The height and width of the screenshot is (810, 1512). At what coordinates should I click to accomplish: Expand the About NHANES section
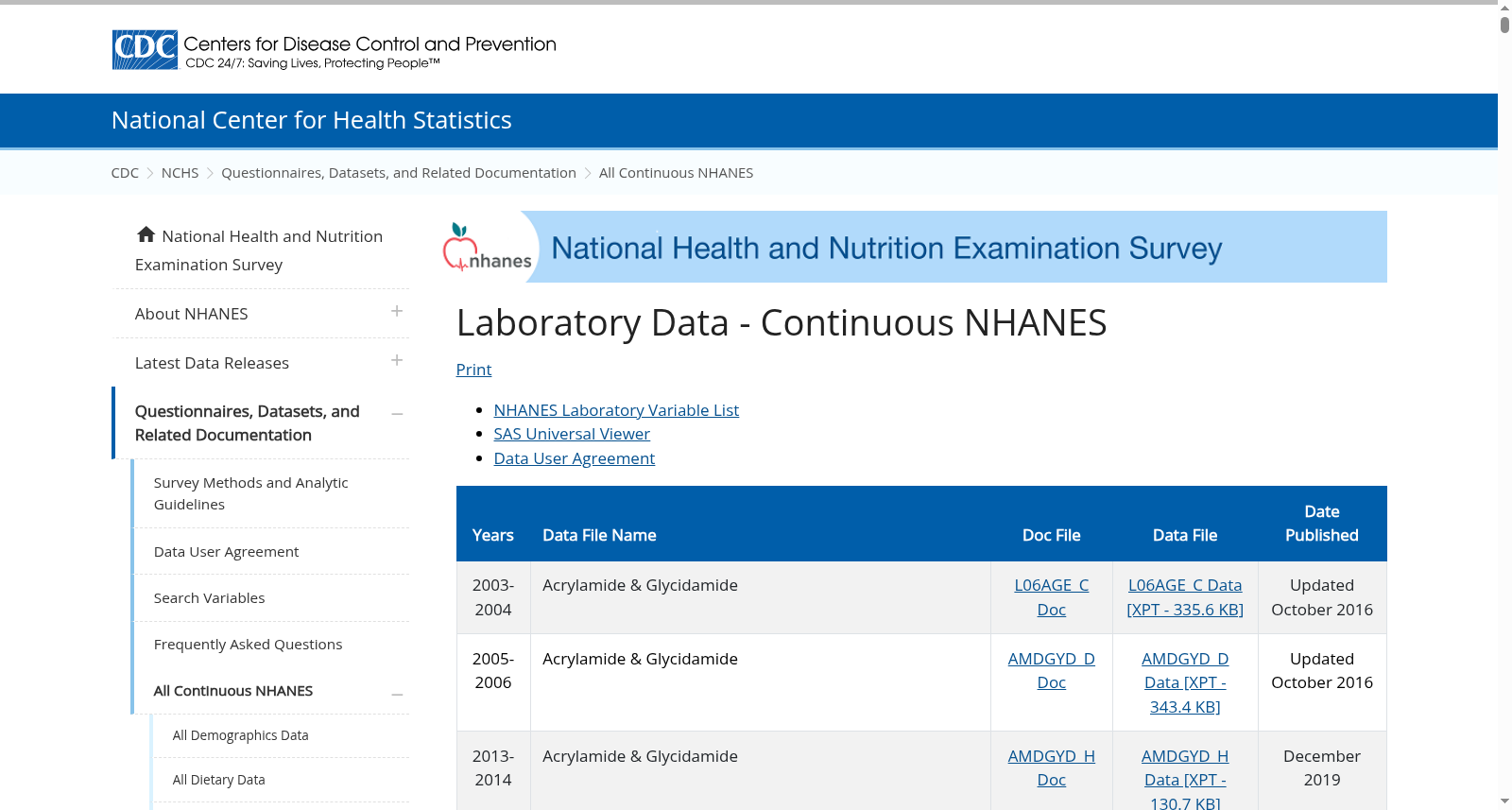[397, 312]
